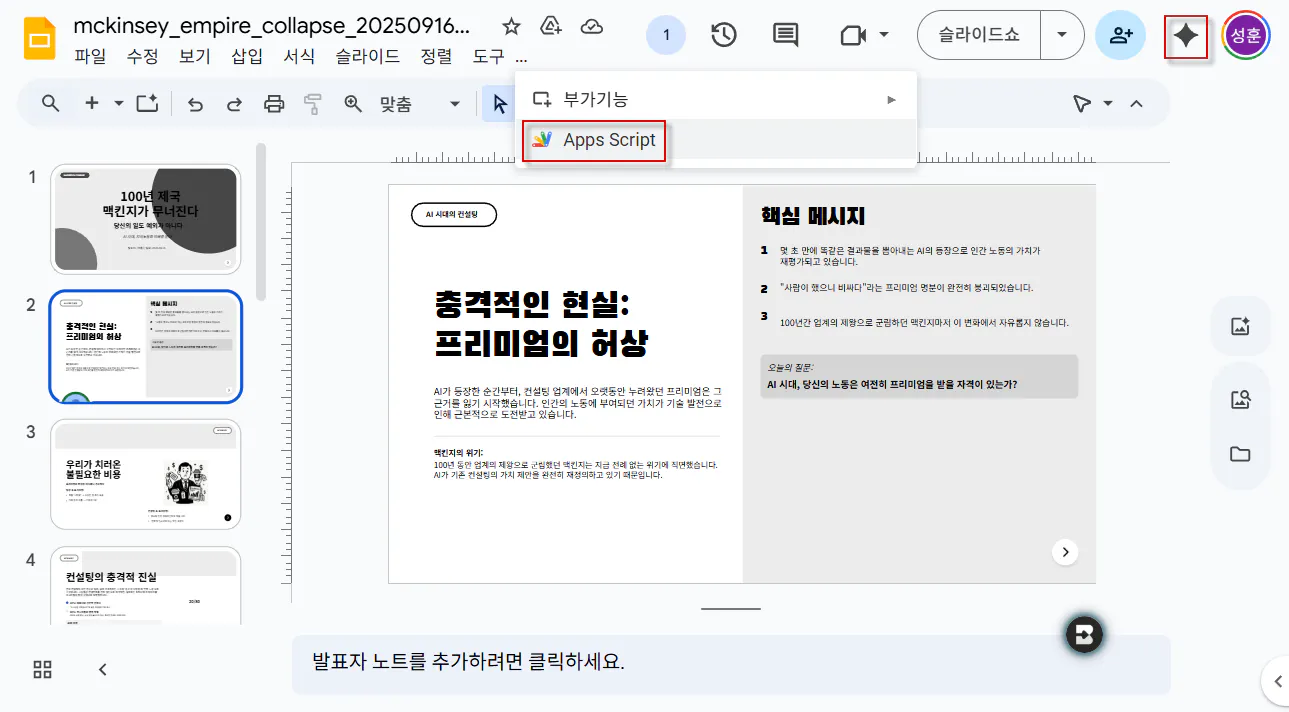Click the print icon

273,103
